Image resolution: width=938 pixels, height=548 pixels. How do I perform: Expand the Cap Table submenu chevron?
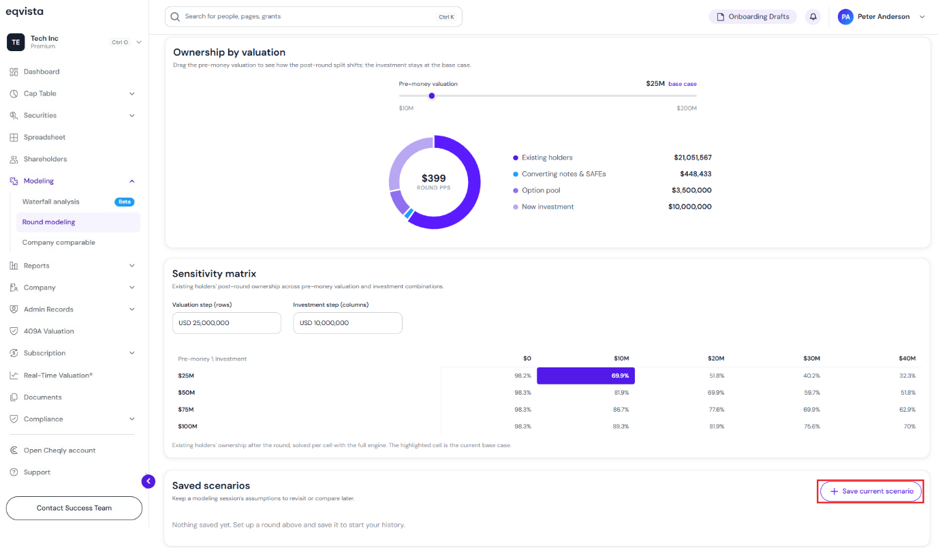(132, 94)
